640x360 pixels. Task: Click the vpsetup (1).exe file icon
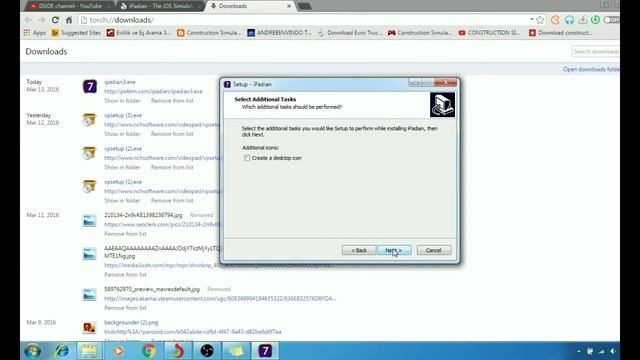(89, 187)
